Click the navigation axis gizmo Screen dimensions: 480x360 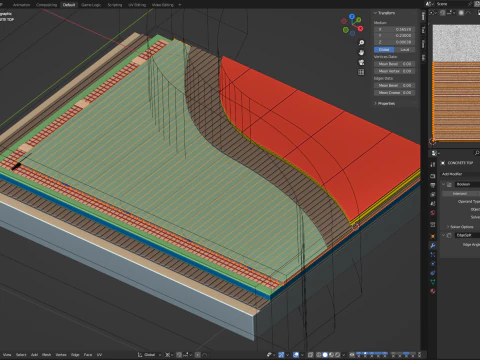pyautogui.click(x=352, y=24)
